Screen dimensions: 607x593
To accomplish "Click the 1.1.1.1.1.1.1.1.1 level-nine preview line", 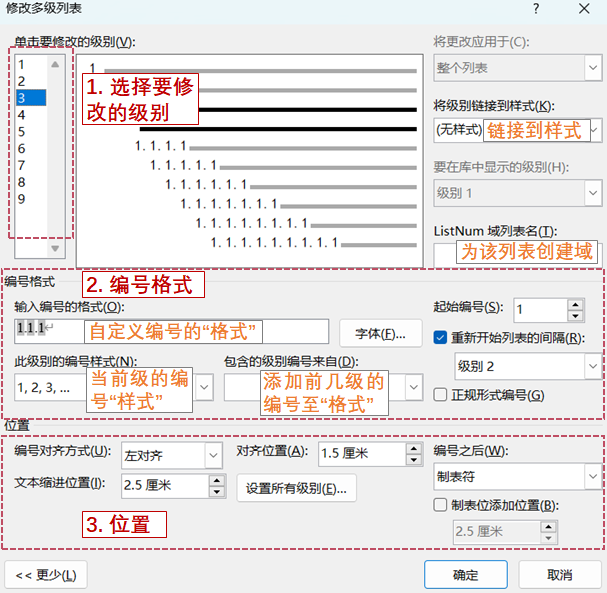I will 314,243.
